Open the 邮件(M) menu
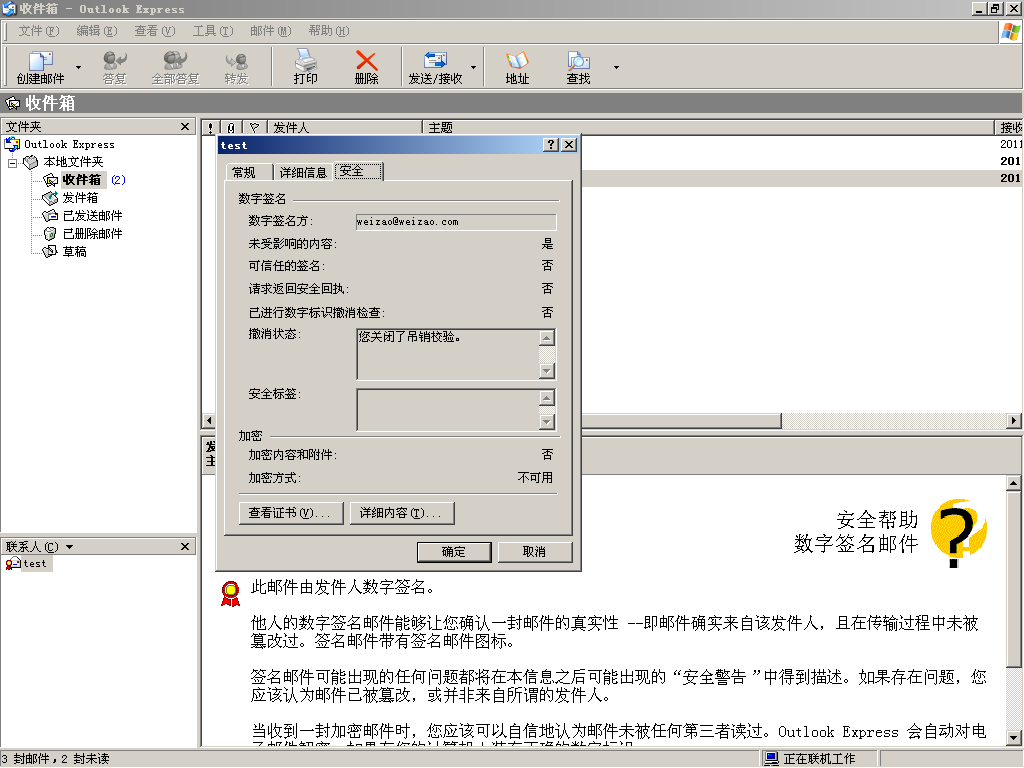1024x768 pixels. click(x=270, y=31)
